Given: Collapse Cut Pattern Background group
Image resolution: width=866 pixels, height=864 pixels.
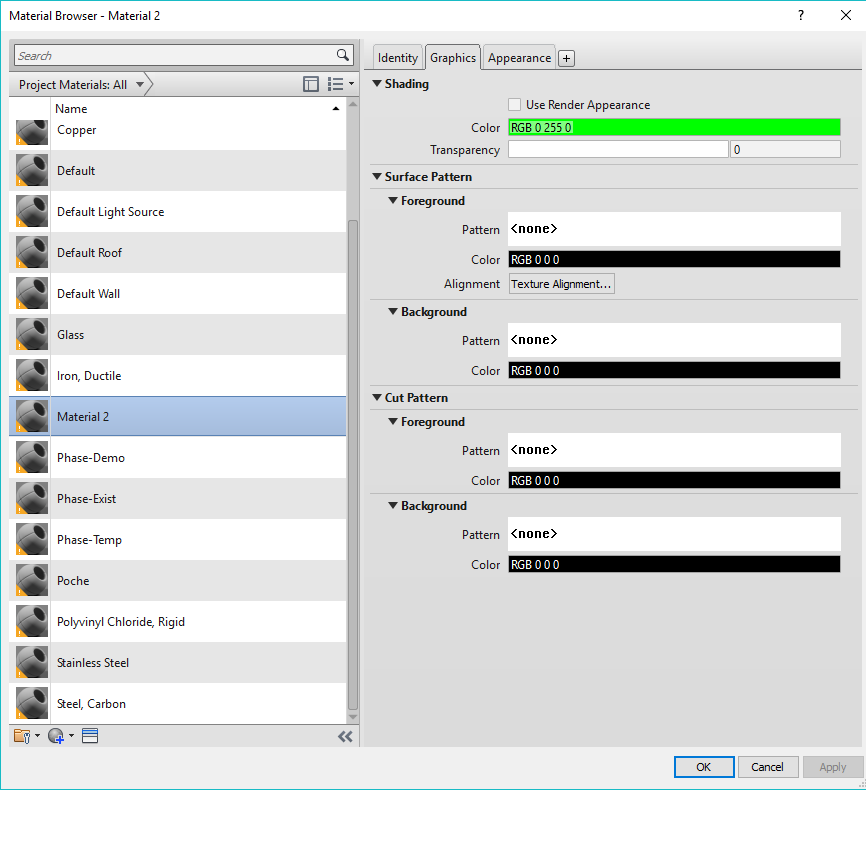Looking at the screenshot, I should point(393,505).
